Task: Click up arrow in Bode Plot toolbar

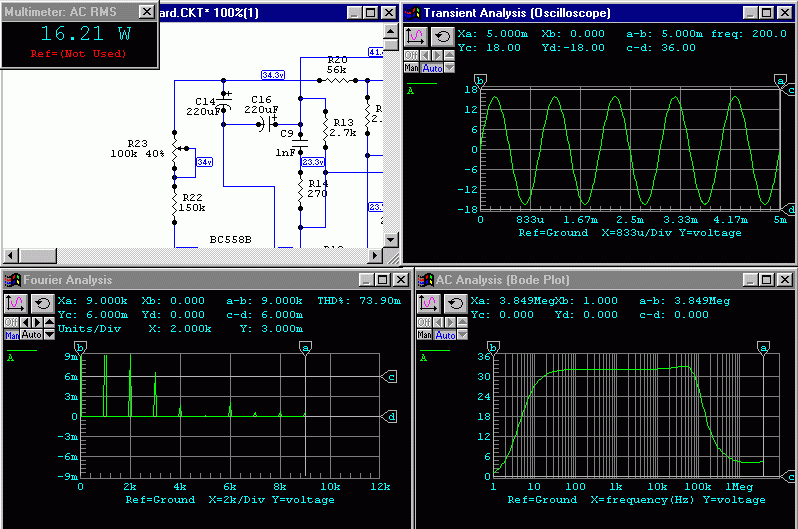Action: tap(462, 322)
